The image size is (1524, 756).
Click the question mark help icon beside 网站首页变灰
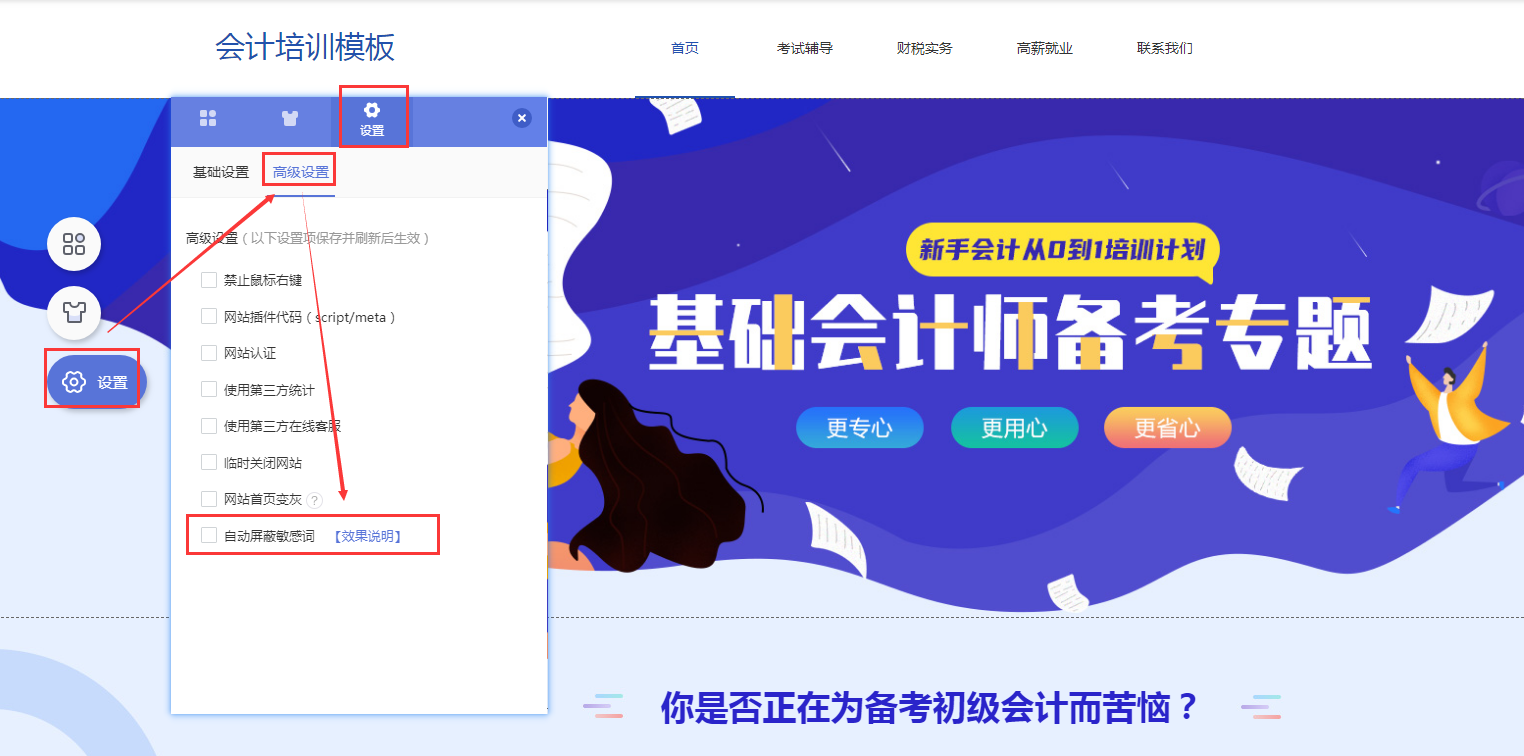tap(314, 500)
